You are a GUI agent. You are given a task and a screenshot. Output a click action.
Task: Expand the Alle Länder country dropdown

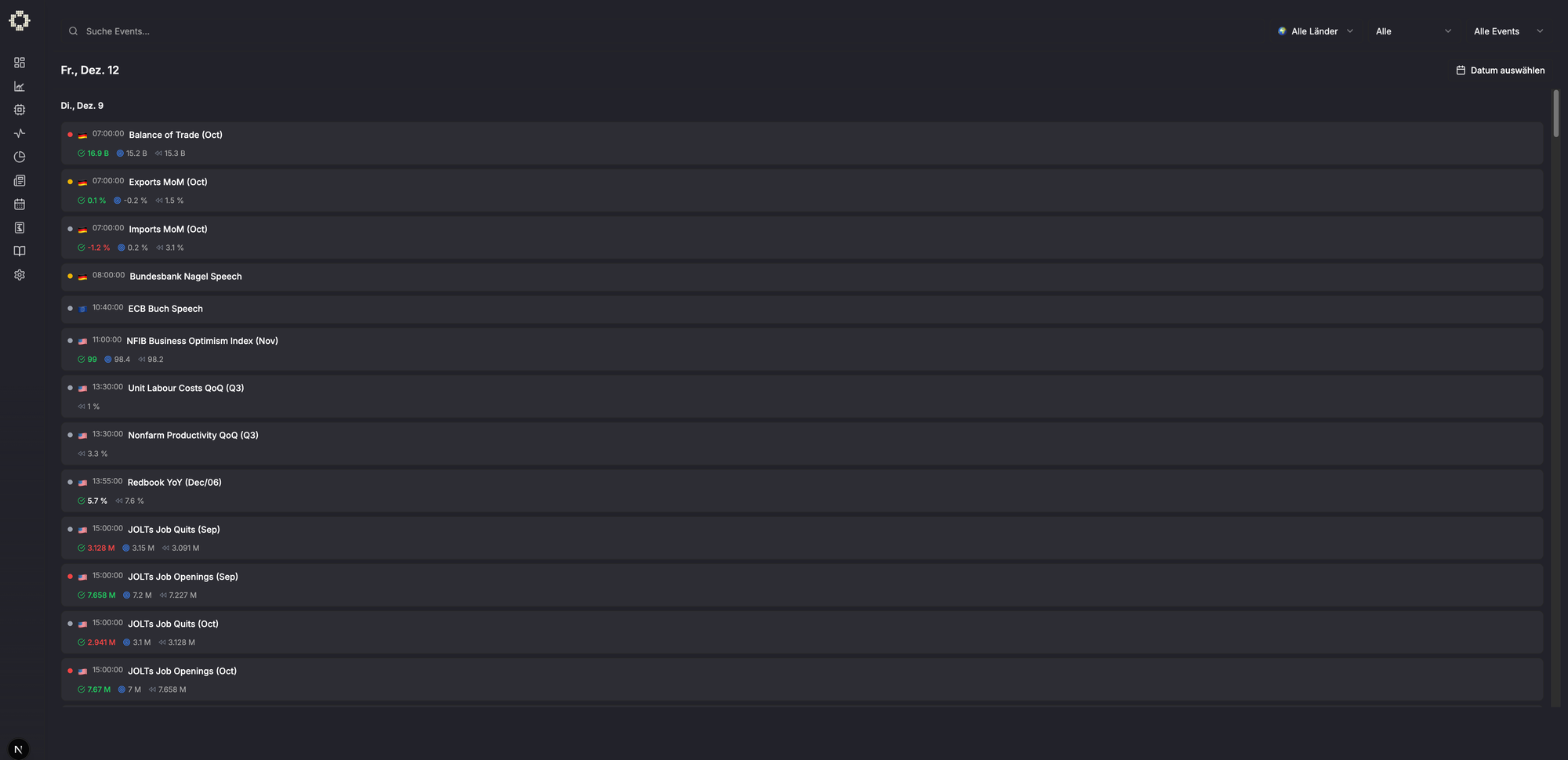(x=1316, y=31)
